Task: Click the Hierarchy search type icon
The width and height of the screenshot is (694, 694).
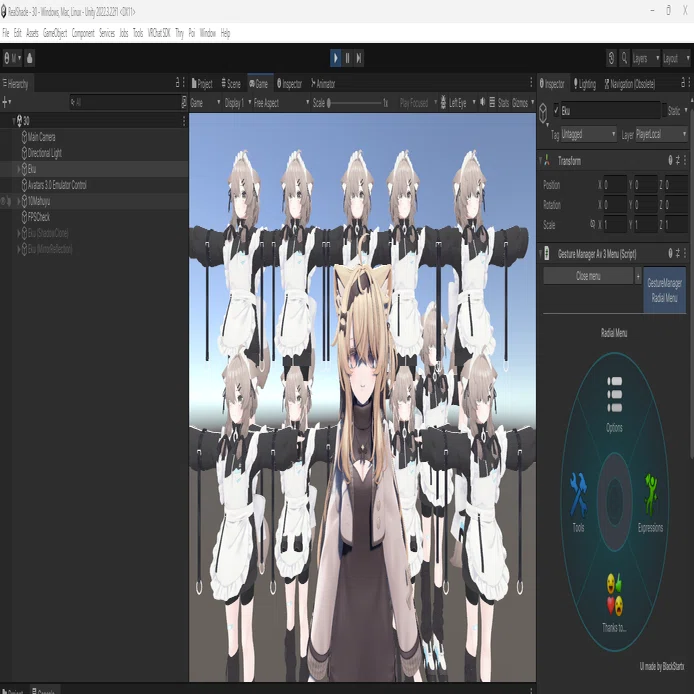Action: [184, 102]
